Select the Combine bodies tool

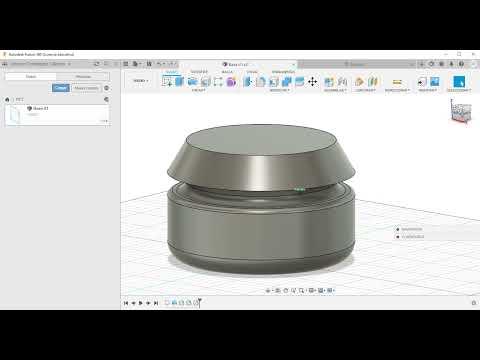[x=287, y=81]
